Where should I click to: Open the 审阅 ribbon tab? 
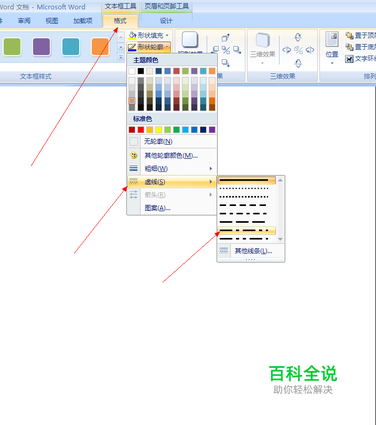coord(24,21)
